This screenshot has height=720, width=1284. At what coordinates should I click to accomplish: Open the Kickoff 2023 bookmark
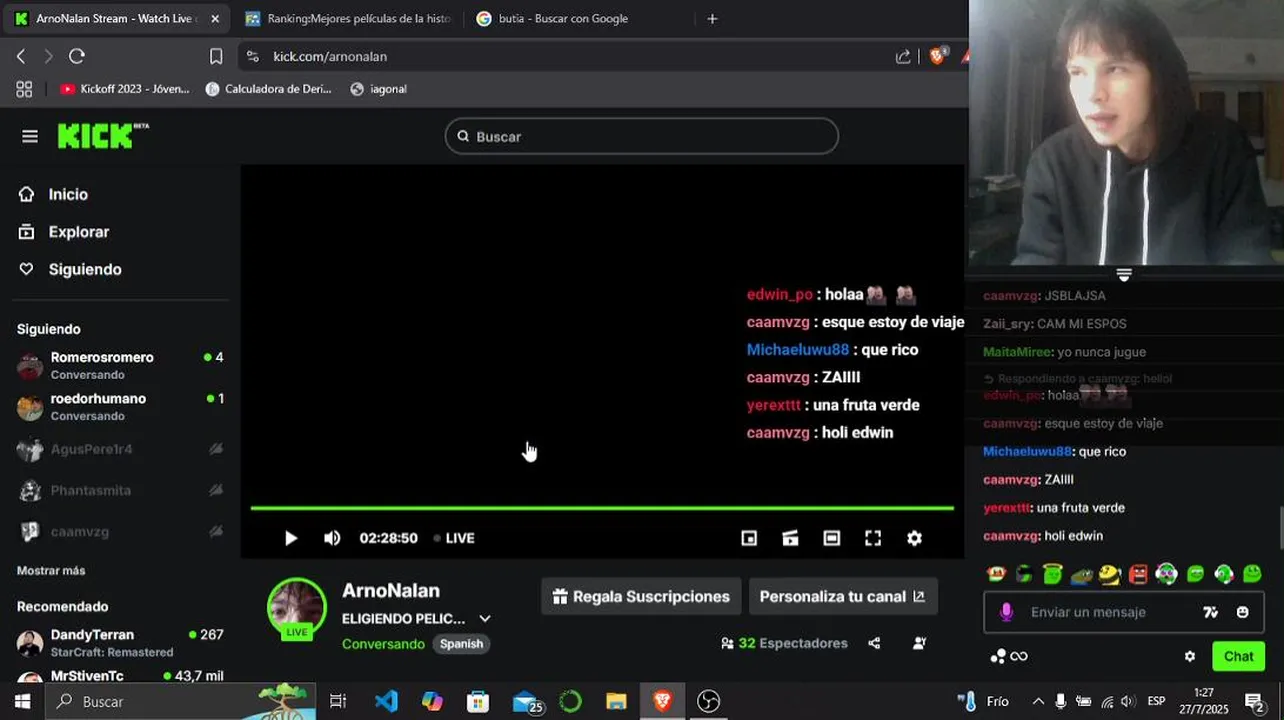point(124,88)
